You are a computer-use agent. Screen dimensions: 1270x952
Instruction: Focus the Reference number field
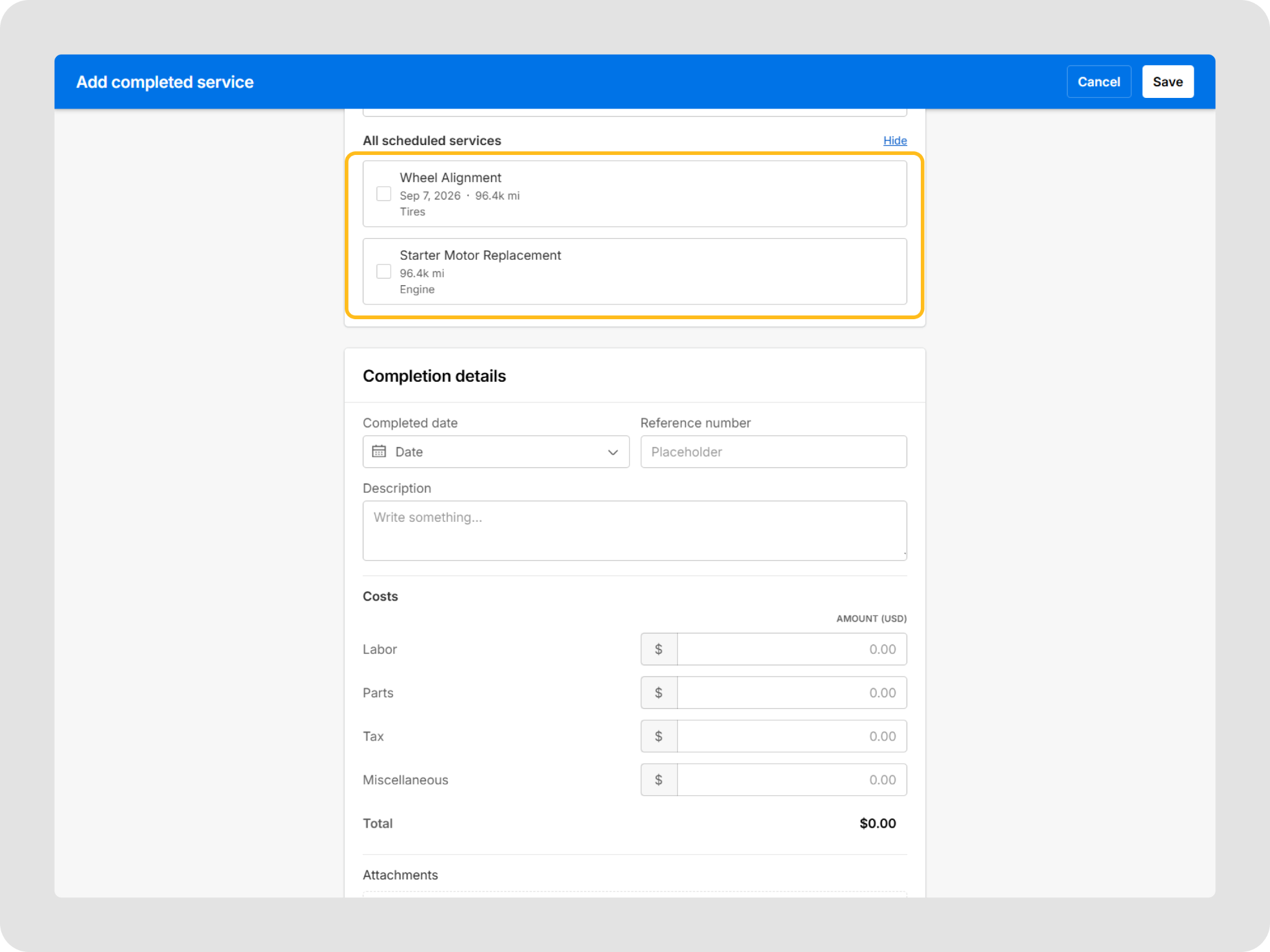coord(773,452)
